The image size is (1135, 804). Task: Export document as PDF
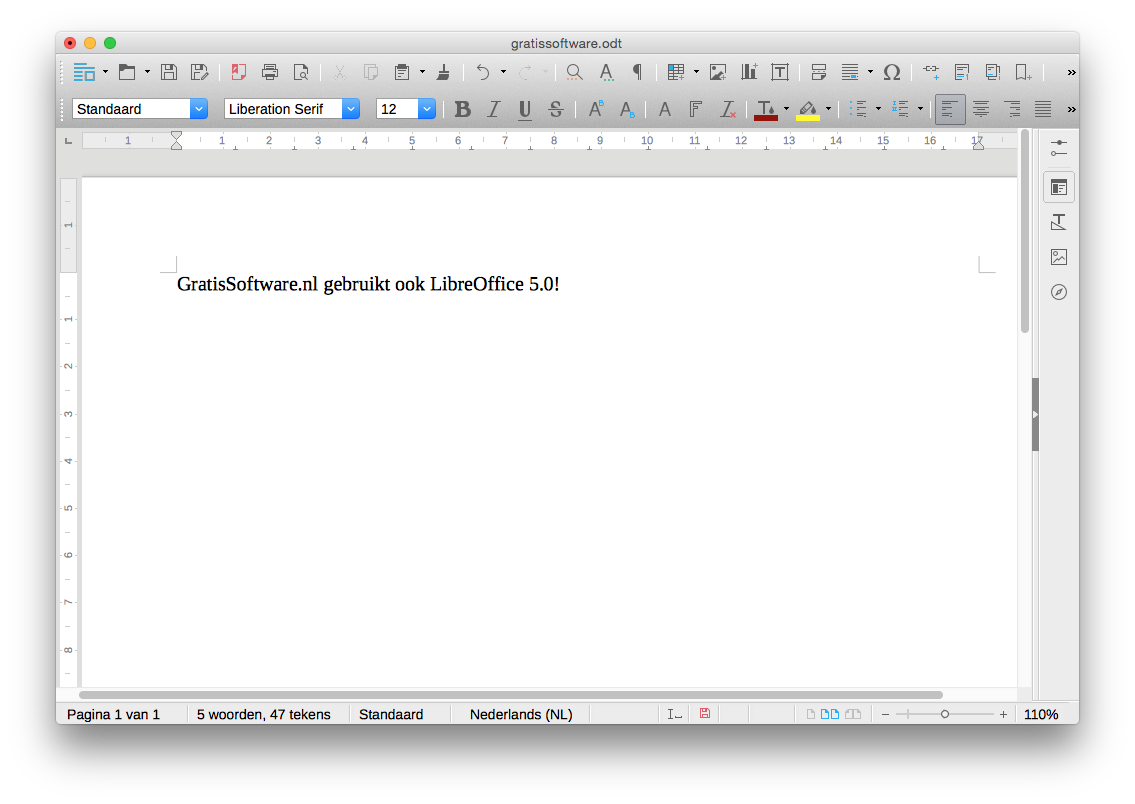click(x=238, y=72)
